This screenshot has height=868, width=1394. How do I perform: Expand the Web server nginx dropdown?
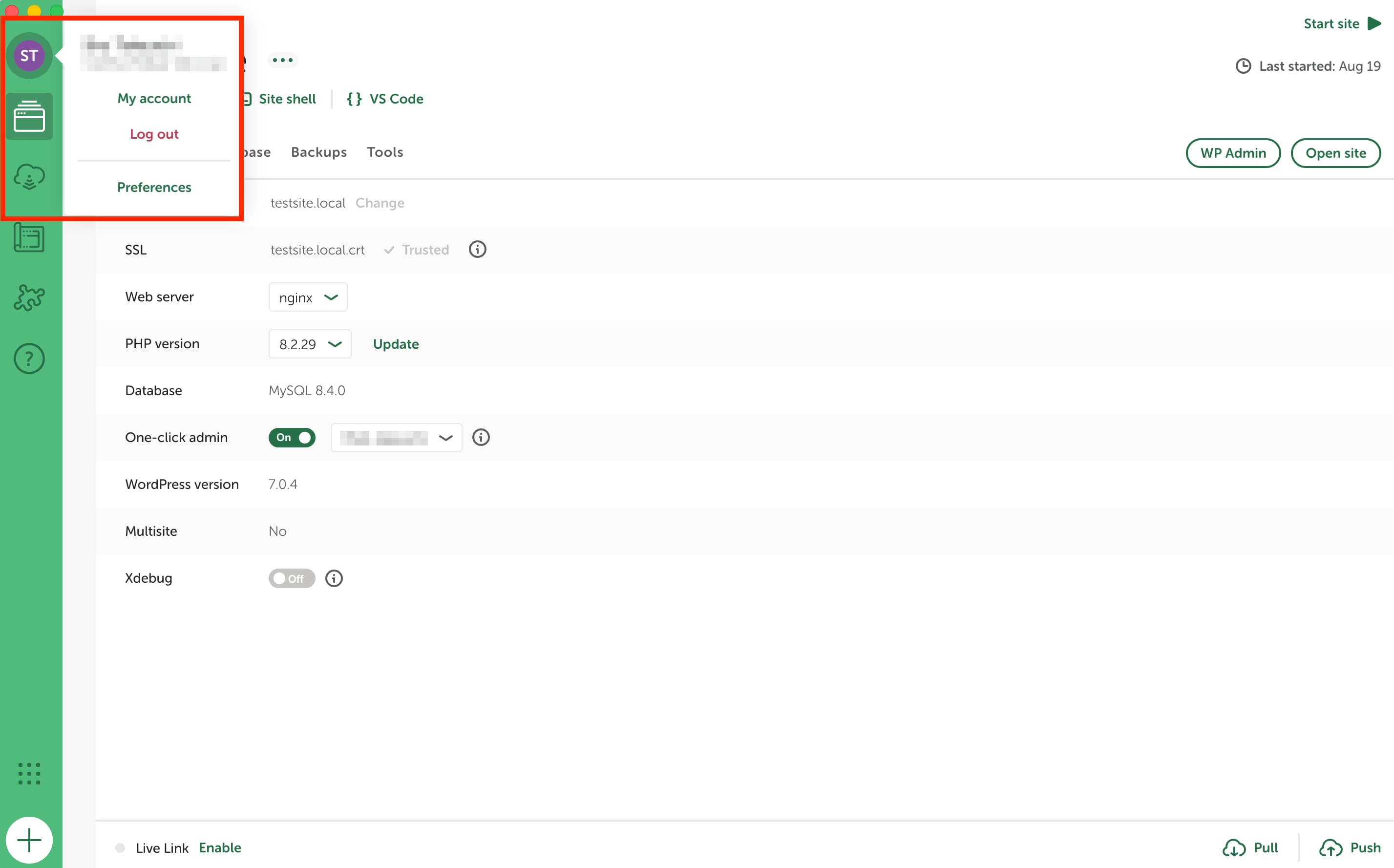(308, 297)
